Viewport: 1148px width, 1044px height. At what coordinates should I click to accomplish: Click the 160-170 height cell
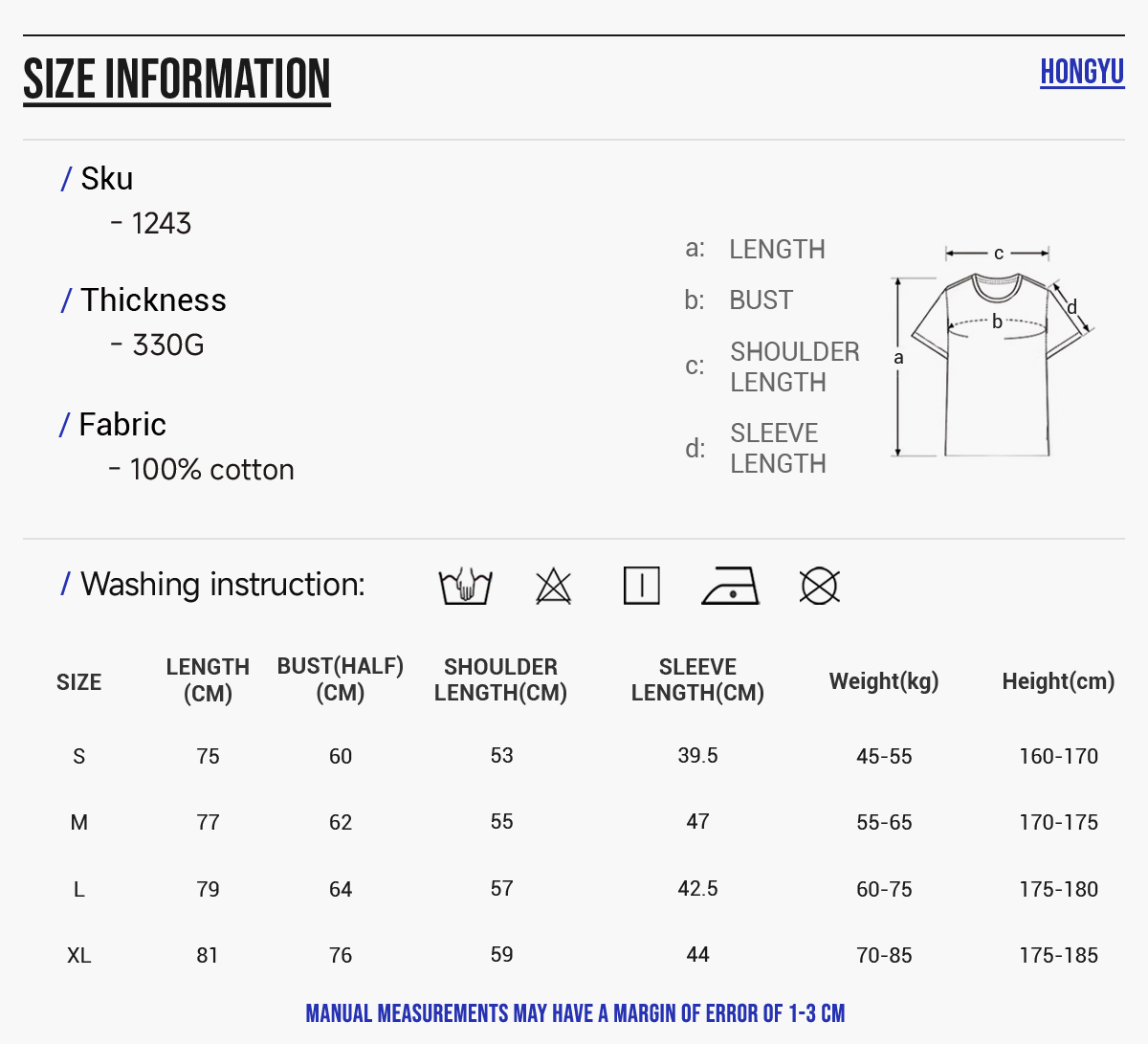click(x=1059, y=756)
